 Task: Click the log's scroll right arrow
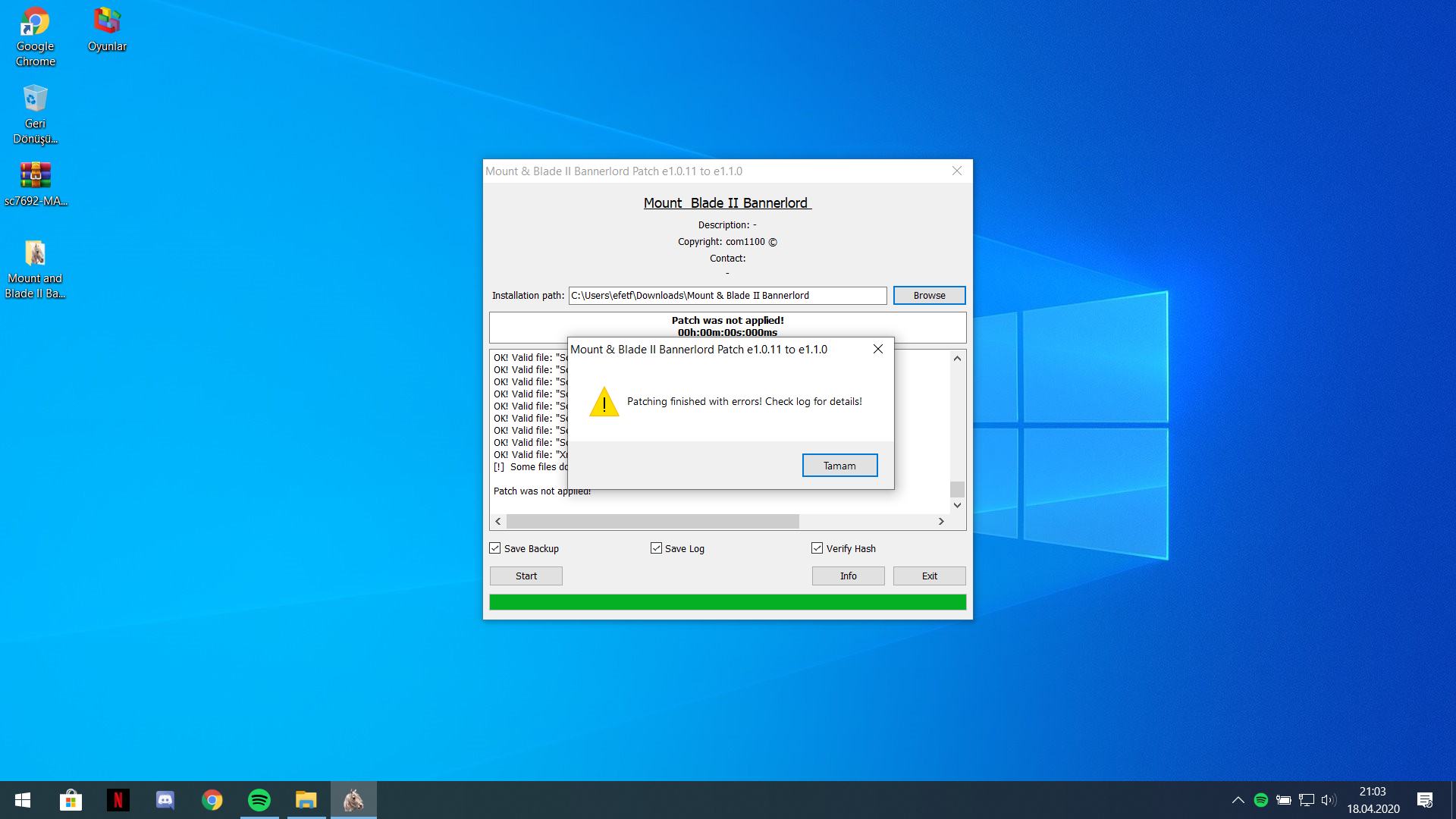pos(941,522)
